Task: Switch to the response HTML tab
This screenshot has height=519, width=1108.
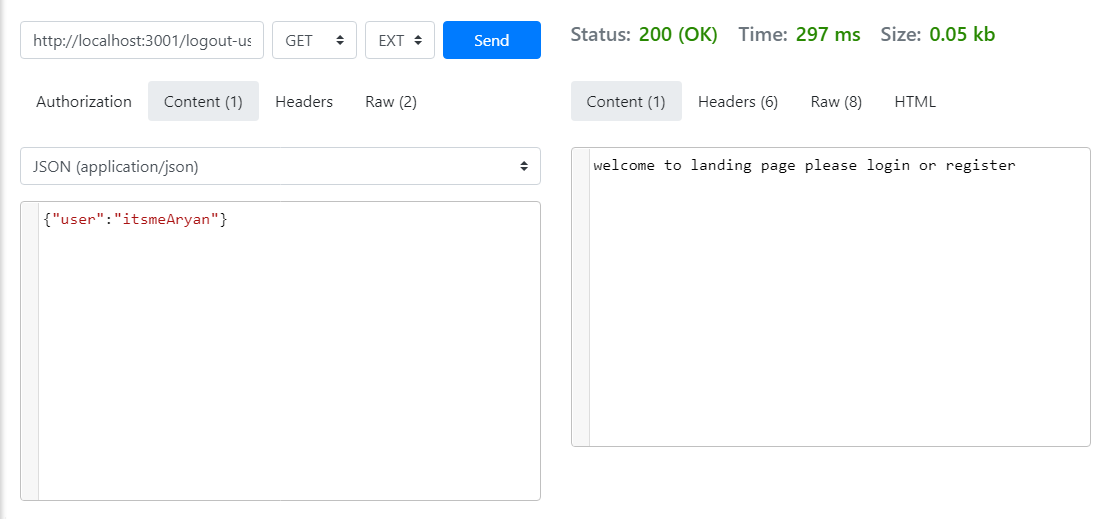Action: [x=915, y=101]
